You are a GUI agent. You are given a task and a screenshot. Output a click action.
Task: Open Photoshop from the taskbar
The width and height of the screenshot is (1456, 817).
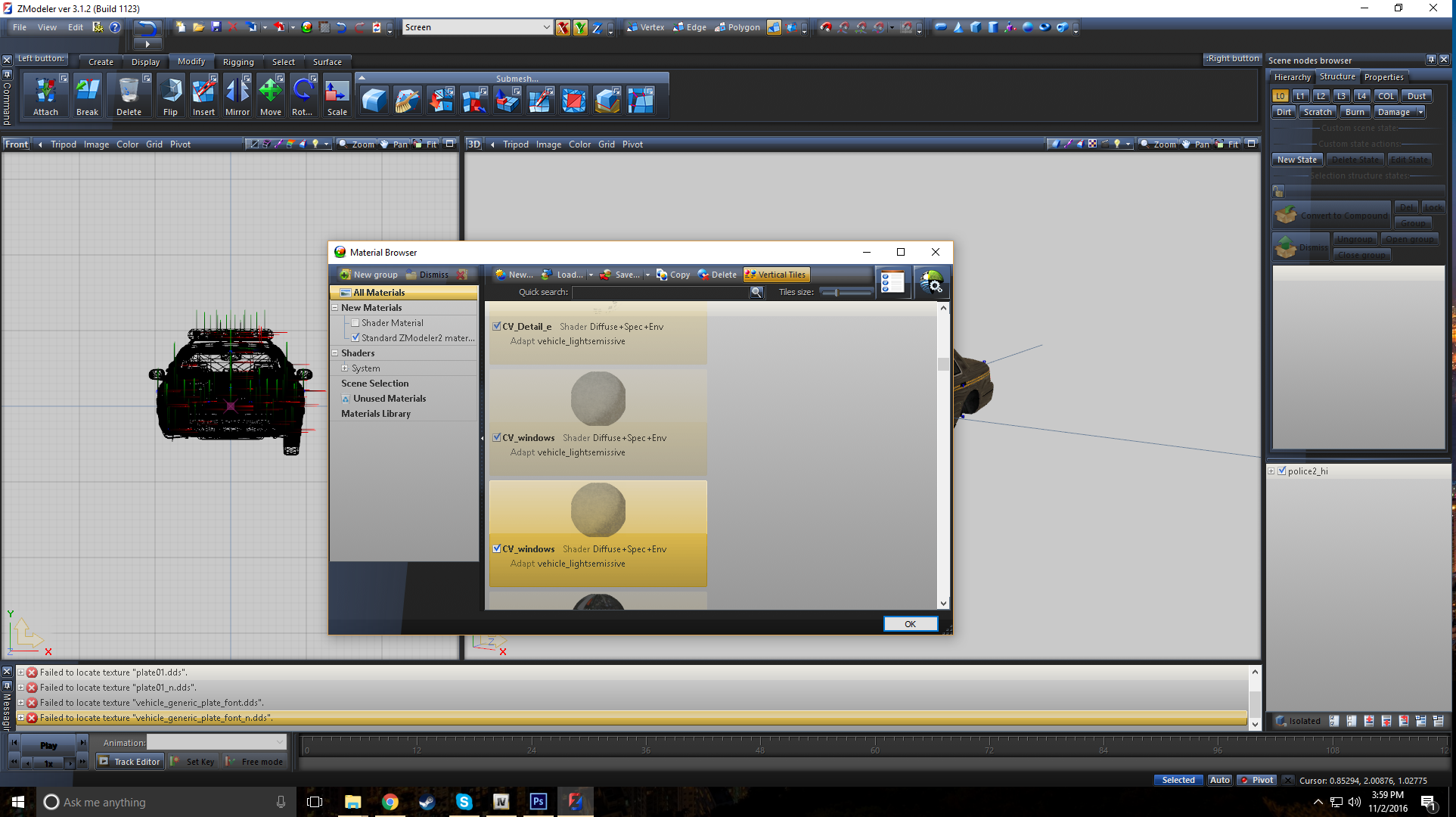tap(538, 802)
